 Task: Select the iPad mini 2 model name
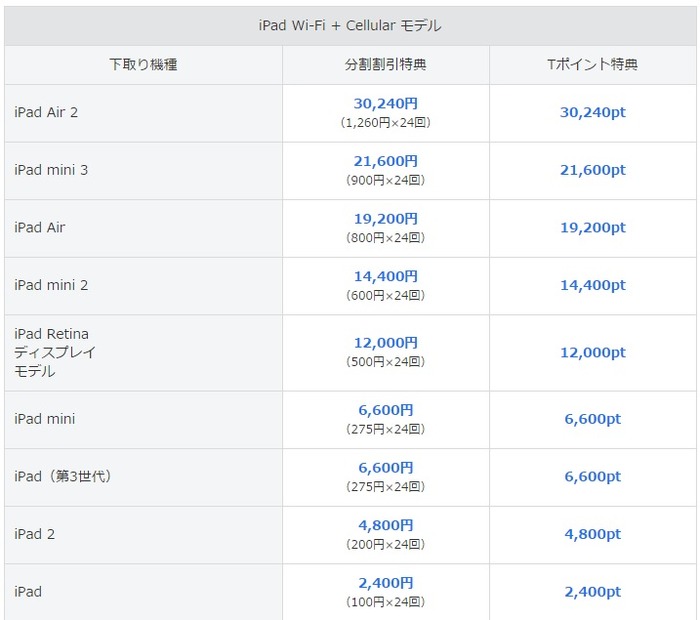[51, 285]
